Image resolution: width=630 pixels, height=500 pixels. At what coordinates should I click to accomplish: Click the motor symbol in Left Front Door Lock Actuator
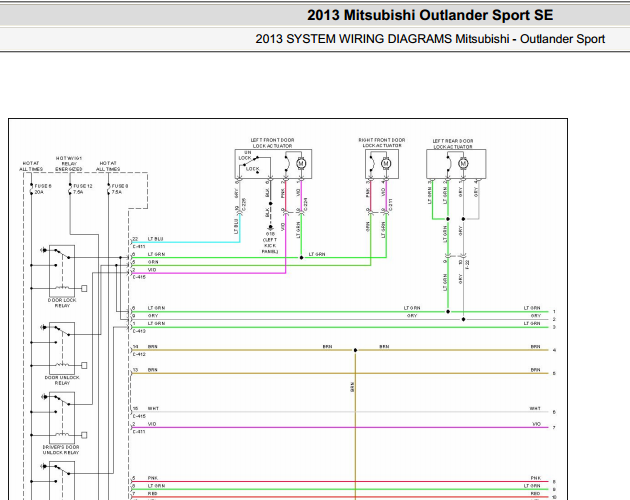[301, 164]
